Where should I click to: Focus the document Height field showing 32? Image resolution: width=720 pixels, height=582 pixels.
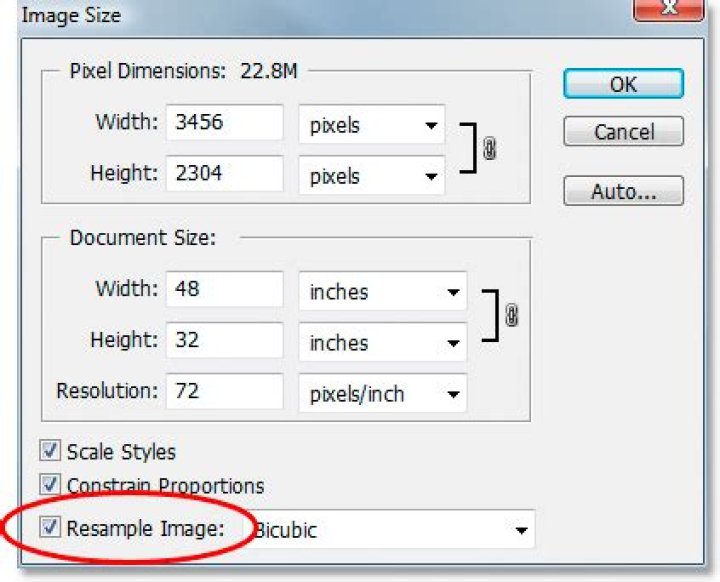click(225, 341)
